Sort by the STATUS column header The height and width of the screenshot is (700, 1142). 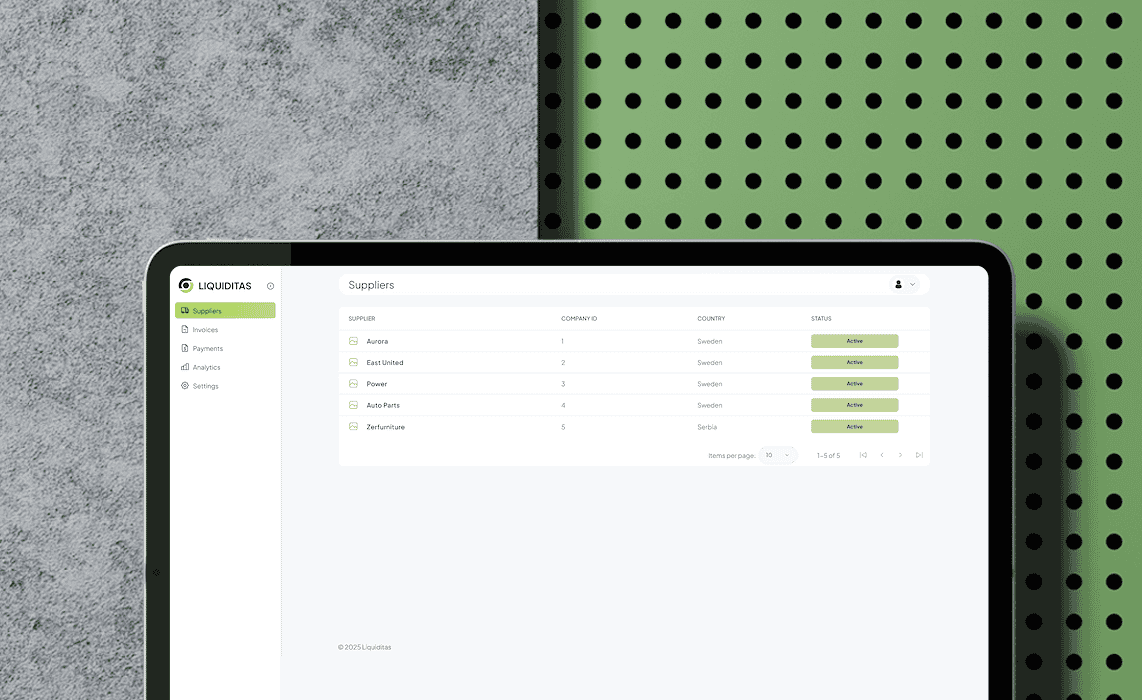pyautogui.click(x=821, y=318)
